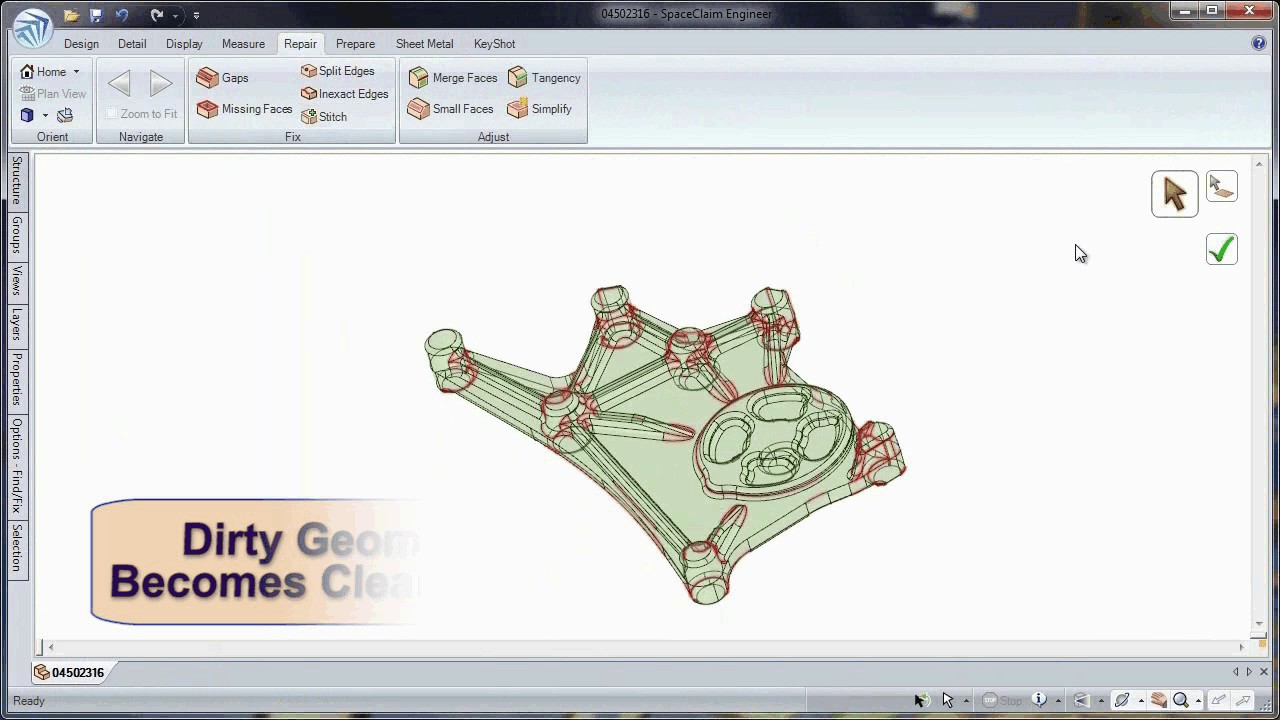Activate the secondary select geometry tool guide
1280x720 pixels.
1222,187
